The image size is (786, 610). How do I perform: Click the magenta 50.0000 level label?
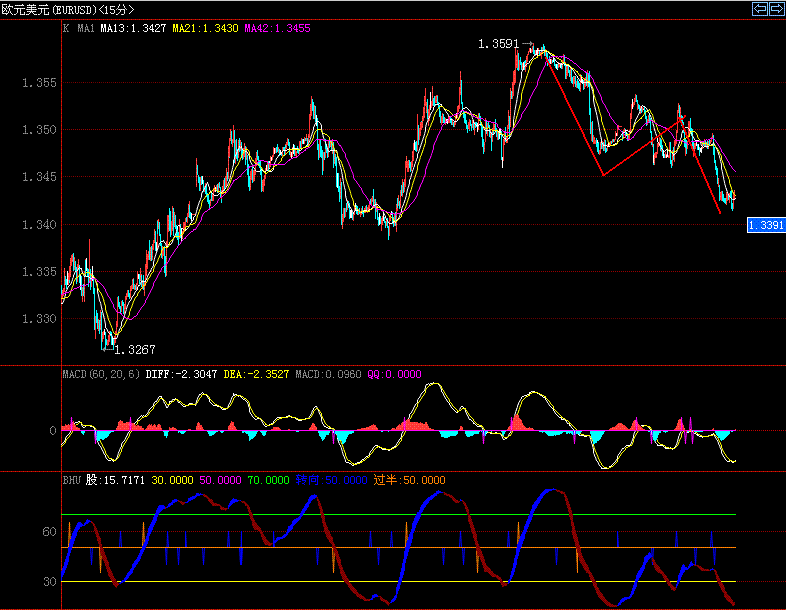[221, 480]
